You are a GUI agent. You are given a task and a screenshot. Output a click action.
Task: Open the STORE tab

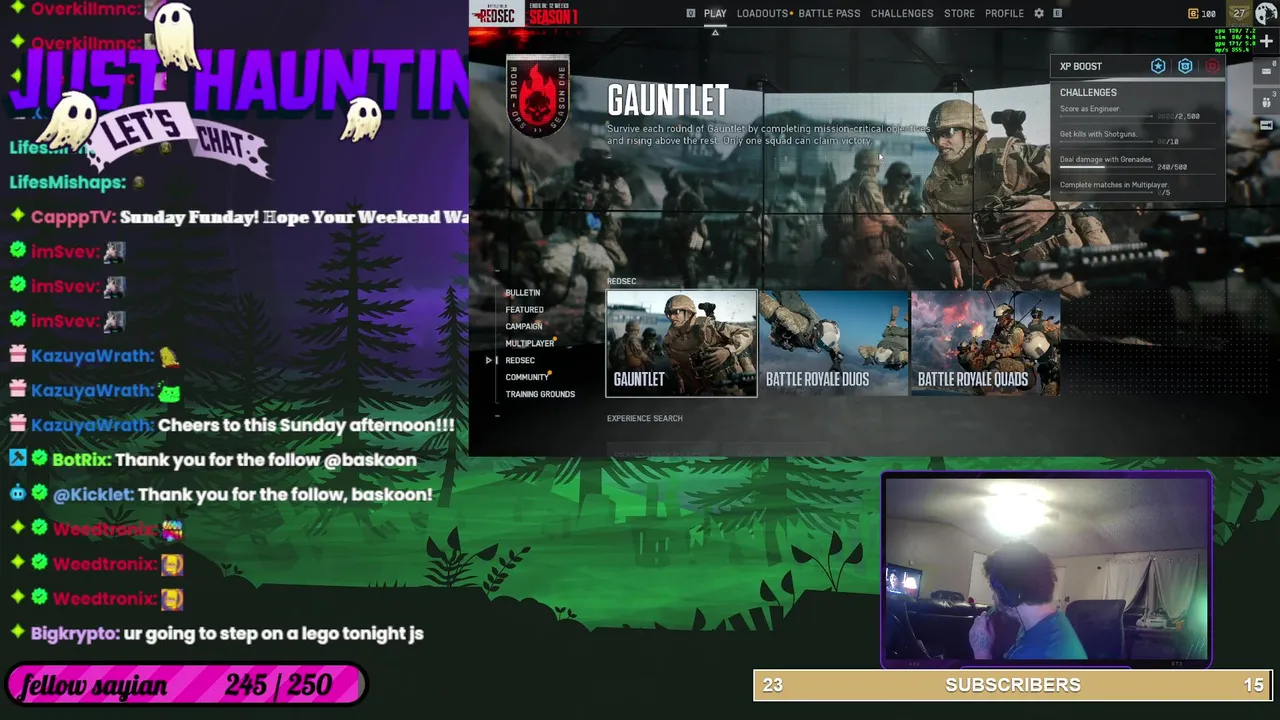[x=959, y=13]
